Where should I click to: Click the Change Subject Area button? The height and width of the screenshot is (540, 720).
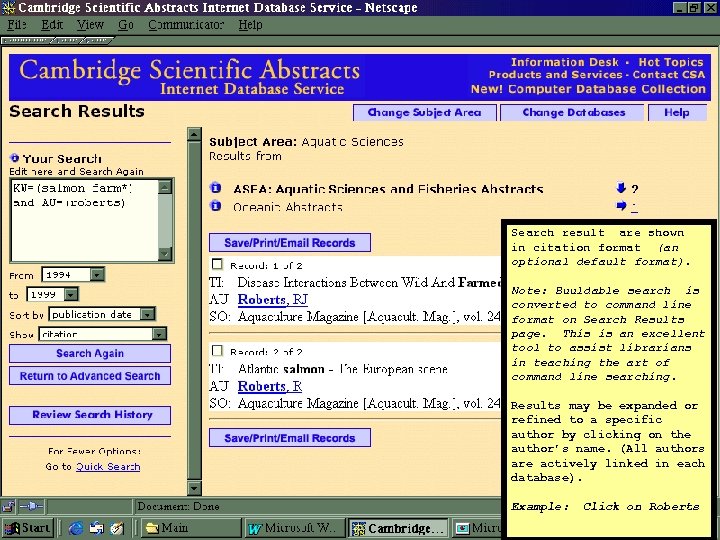(425, 112)
